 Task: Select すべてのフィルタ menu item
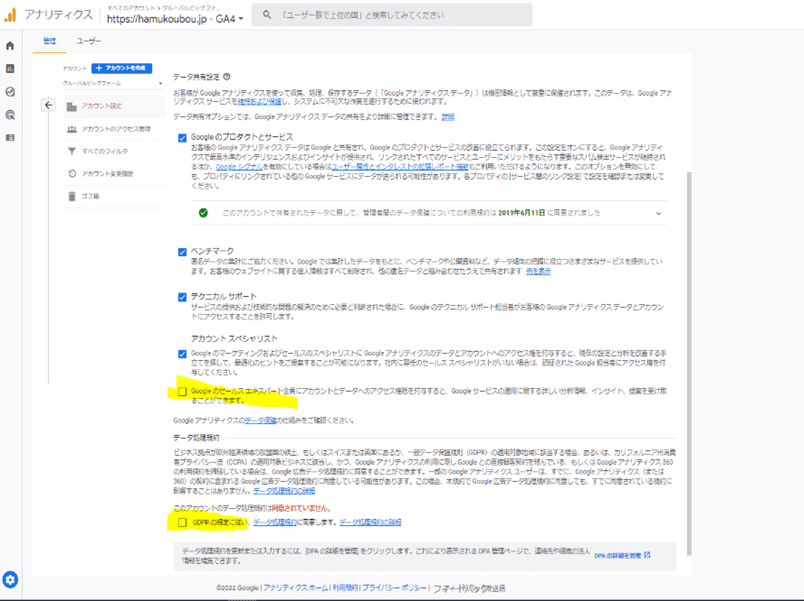click(x=114, y=151)
